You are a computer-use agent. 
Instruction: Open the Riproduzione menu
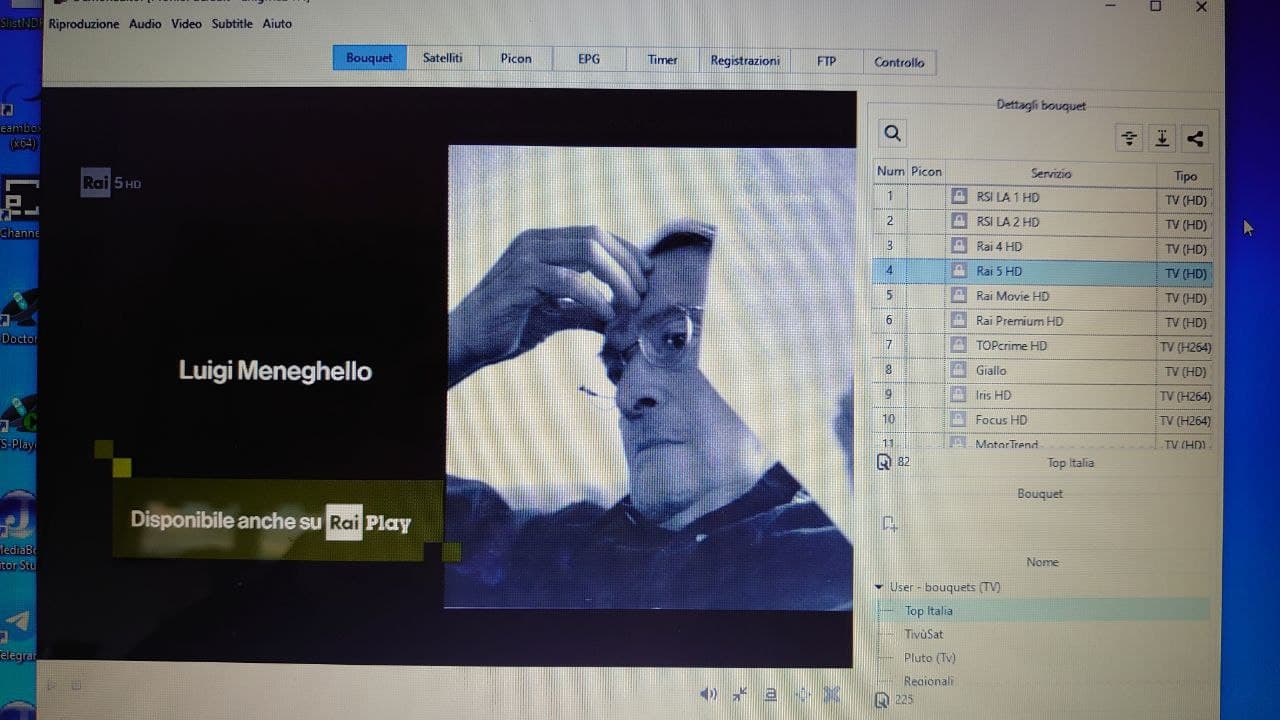pyautogui.click(x=84, y=24)
